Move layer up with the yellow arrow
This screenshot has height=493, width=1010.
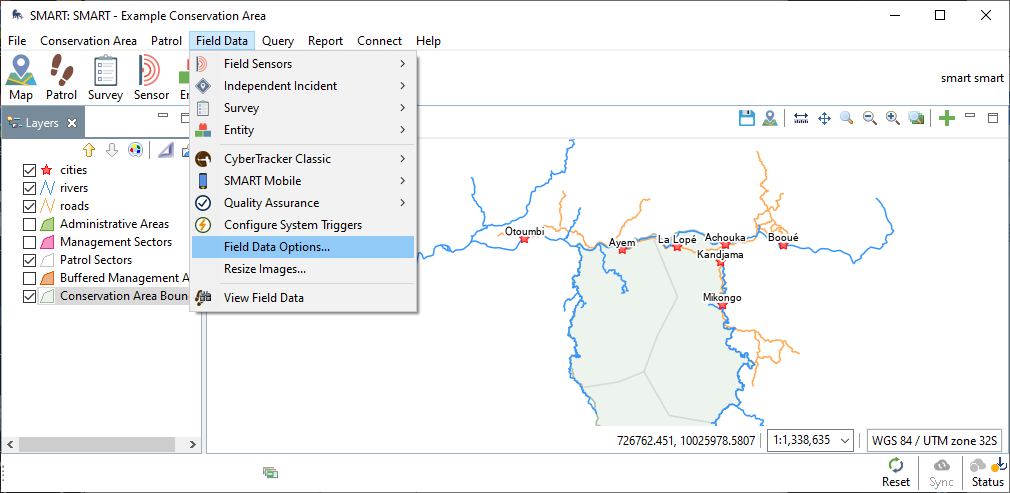tap(89, 150)
